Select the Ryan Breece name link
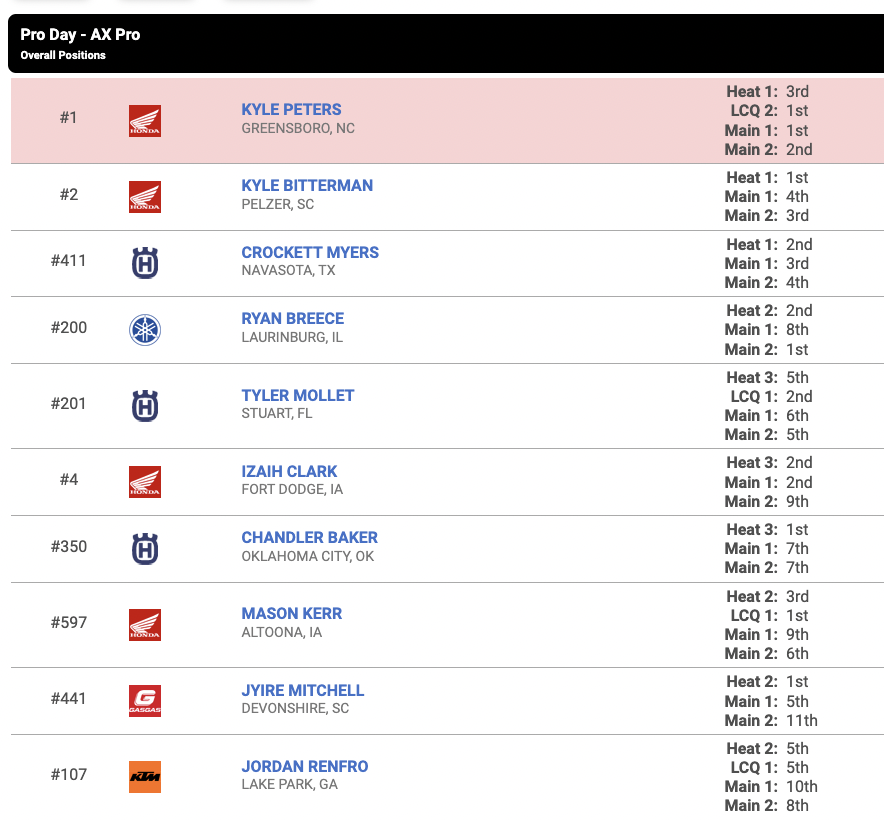Viewport: 884px width, 820px height. (x=292, y=318)
